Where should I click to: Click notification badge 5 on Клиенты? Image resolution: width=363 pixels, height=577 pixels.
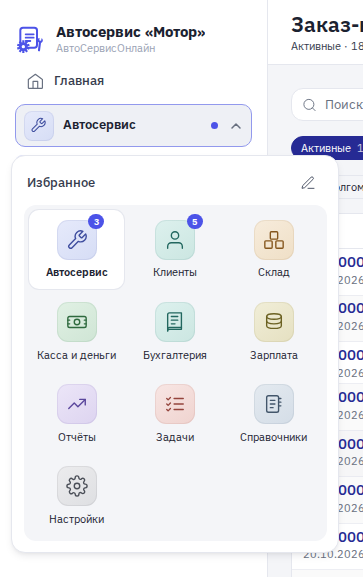coord(195,222)
